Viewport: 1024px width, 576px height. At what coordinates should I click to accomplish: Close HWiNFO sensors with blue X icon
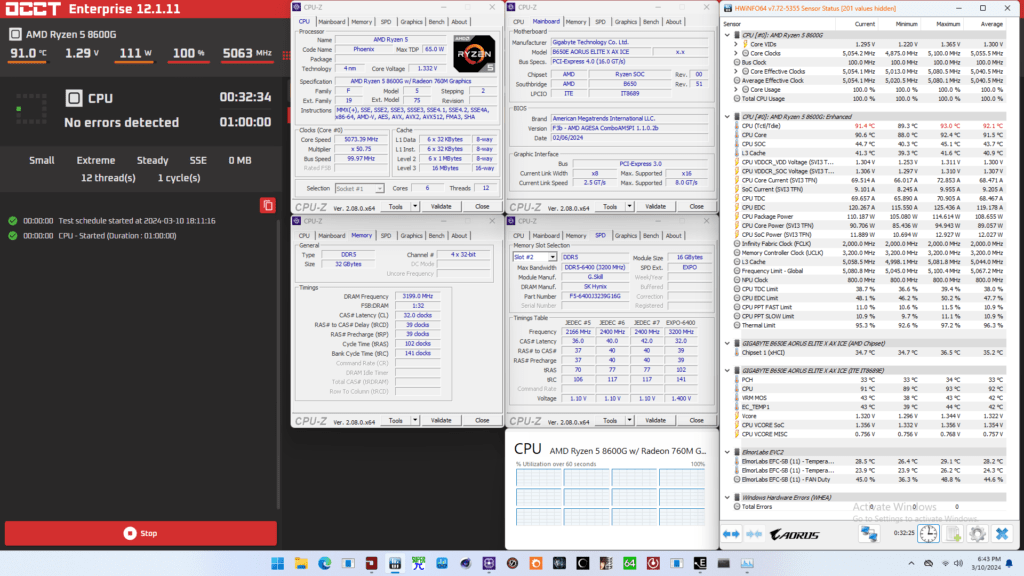coord(1002,534)
